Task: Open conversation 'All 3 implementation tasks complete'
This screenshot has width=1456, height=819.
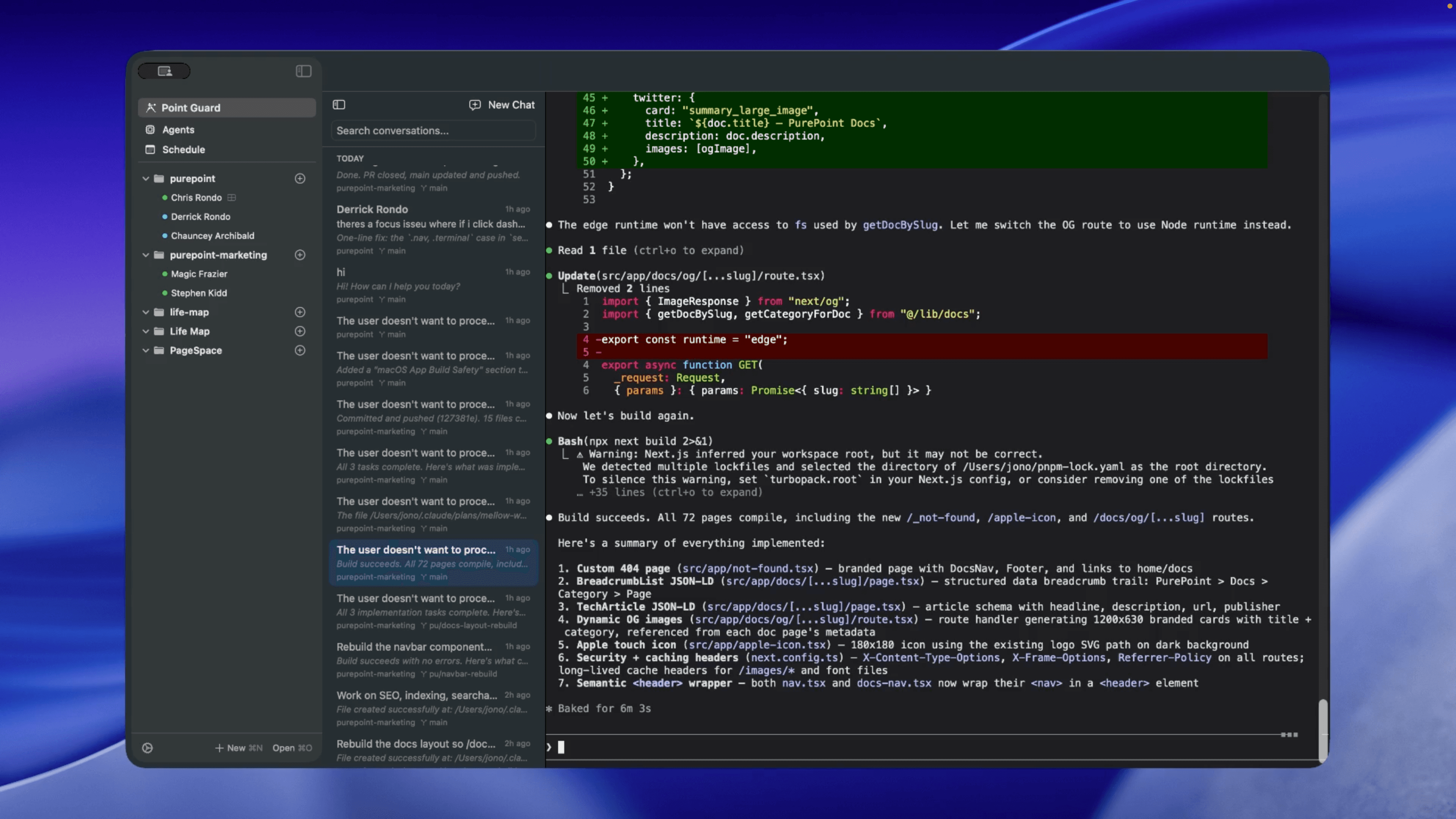Action: point(433,612)
